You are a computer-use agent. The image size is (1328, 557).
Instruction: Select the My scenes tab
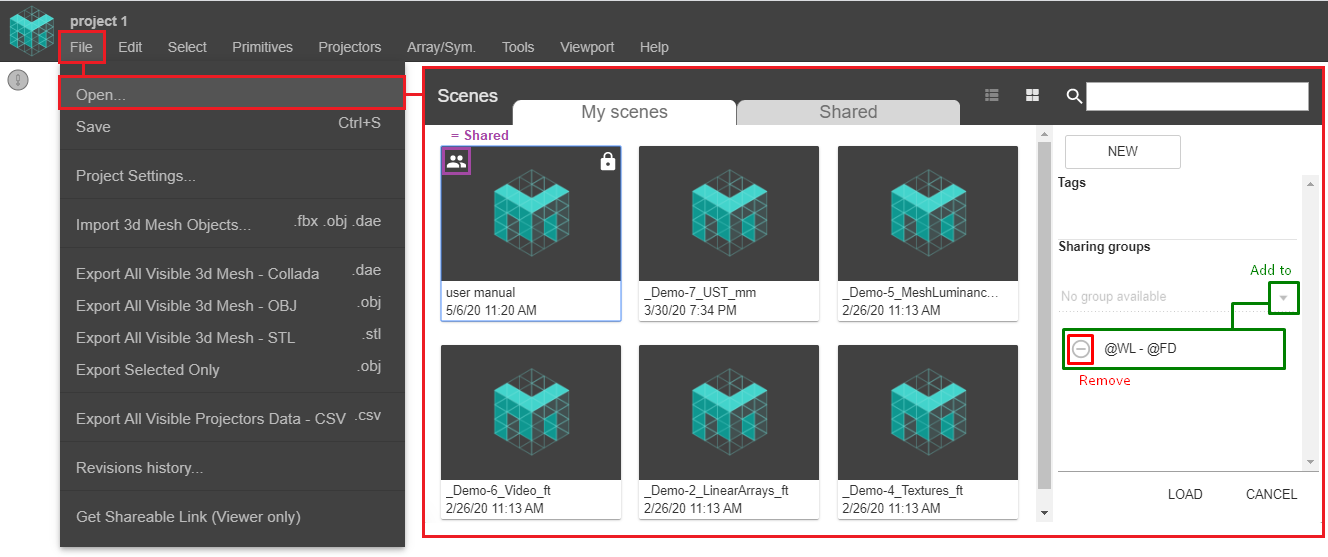624,112
